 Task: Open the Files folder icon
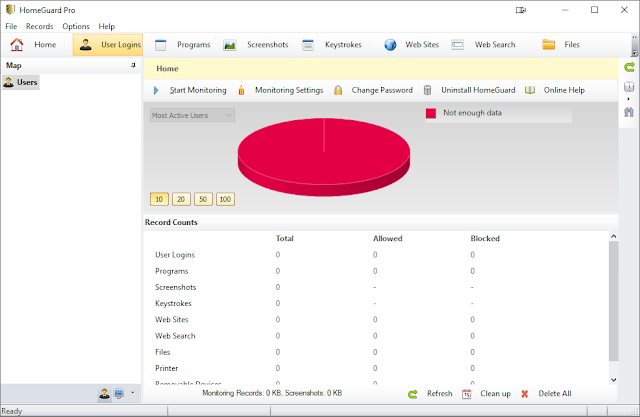549,44
